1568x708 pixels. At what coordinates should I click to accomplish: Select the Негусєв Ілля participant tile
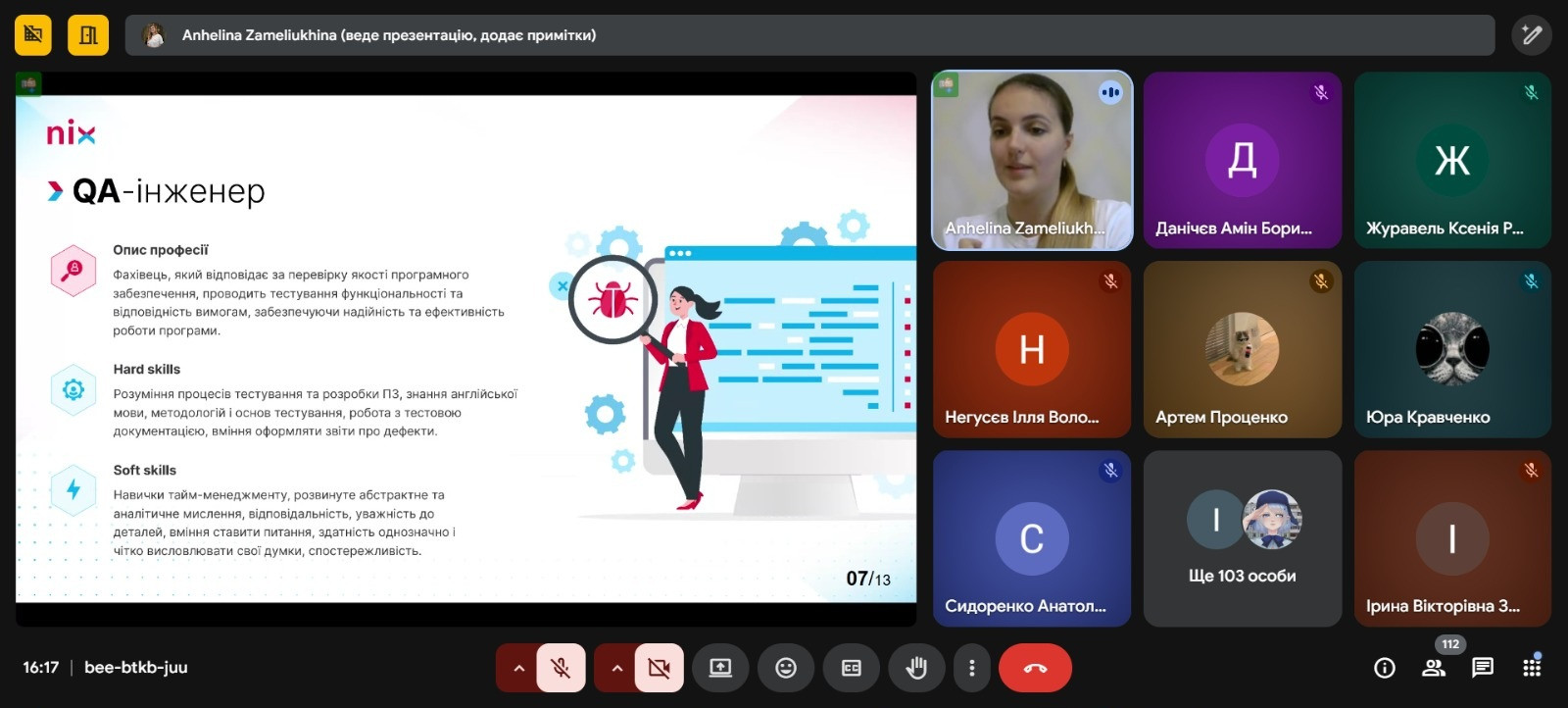point(1032,349)
